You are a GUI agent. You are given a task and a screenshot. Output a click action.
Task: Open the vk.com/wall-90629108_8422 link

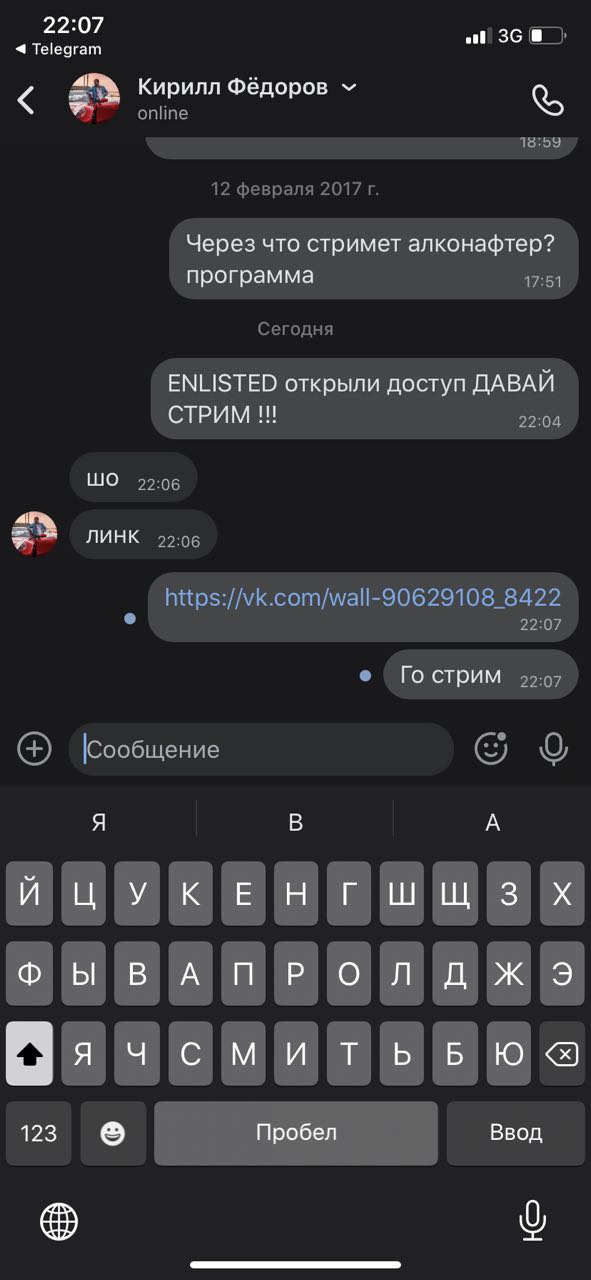tap(362, 597)
